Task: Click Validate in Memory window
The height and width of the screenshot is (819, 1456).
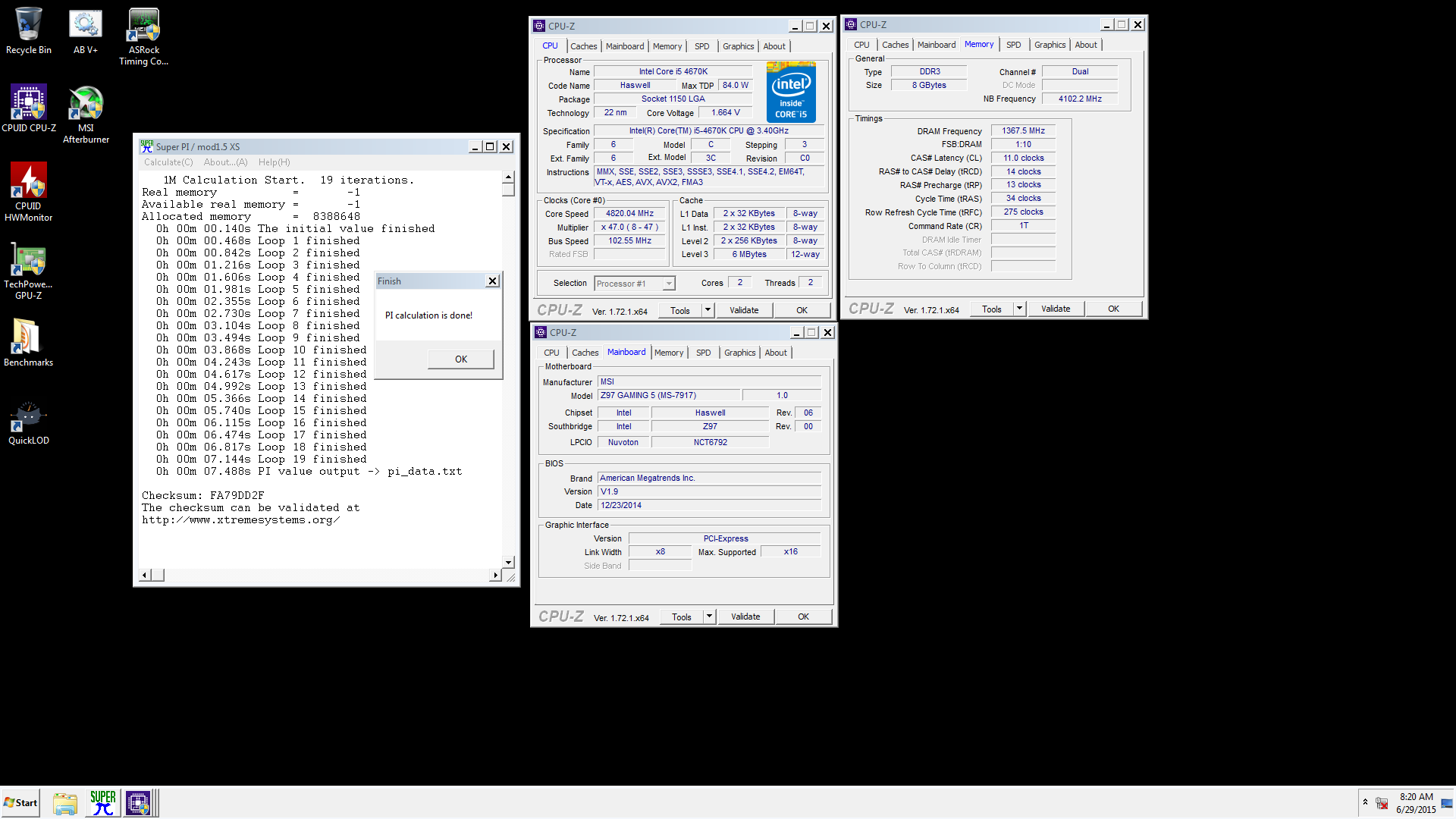Action: tap(1056, 309)
